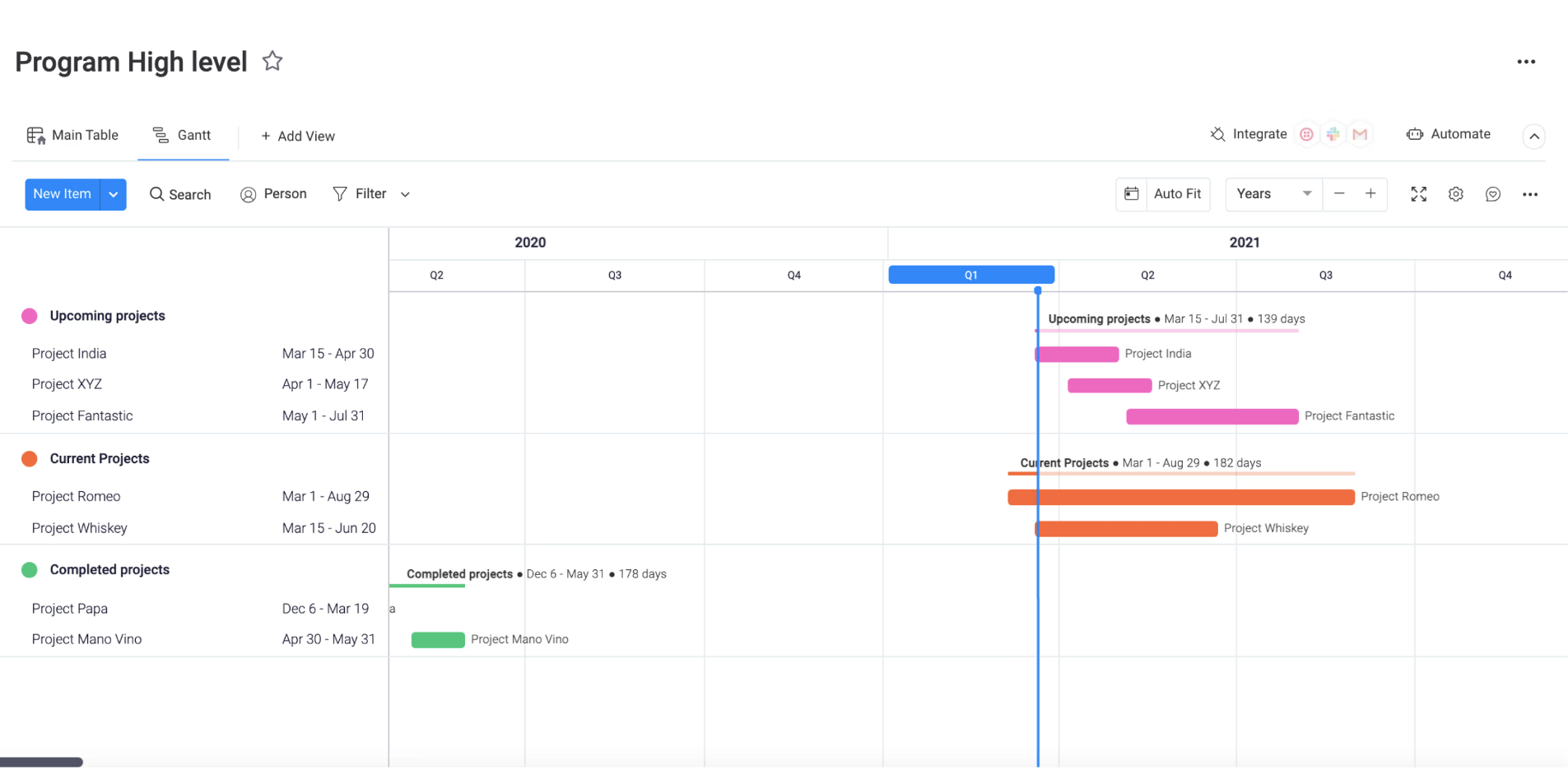Click the Project Mano Vino green bar
The width and height of the screenshot is (1568, 779).
tap(438, 640)
